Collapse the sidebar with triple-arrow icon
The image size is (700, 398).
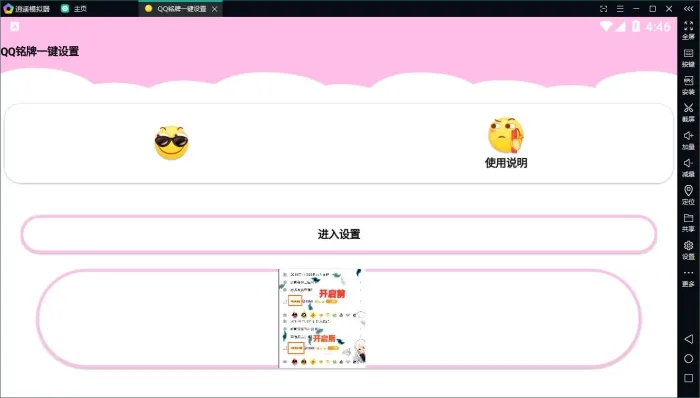coord(688,8)
